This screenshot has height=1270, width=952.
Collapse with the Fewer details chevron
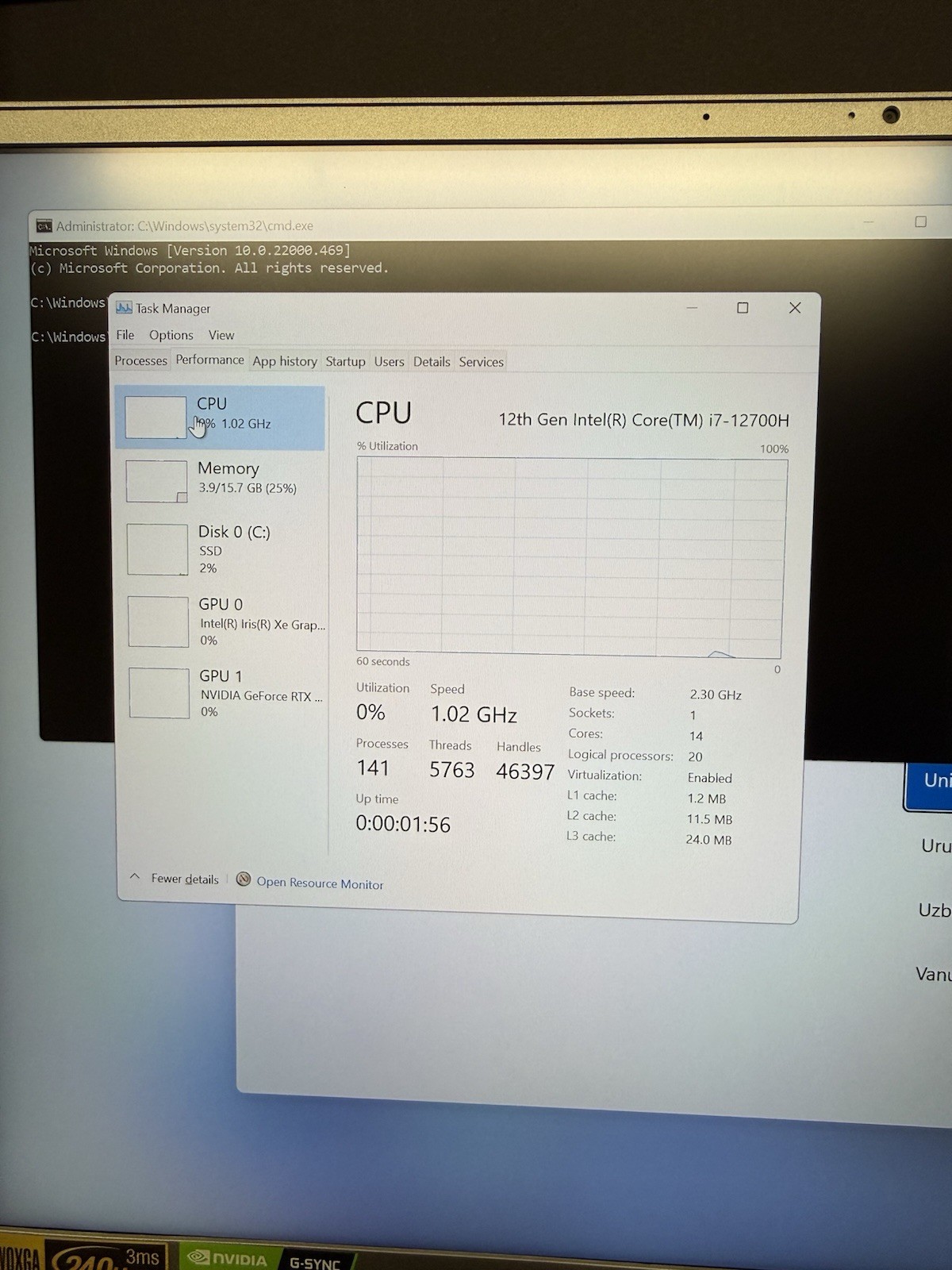click(x=135, y=877)
